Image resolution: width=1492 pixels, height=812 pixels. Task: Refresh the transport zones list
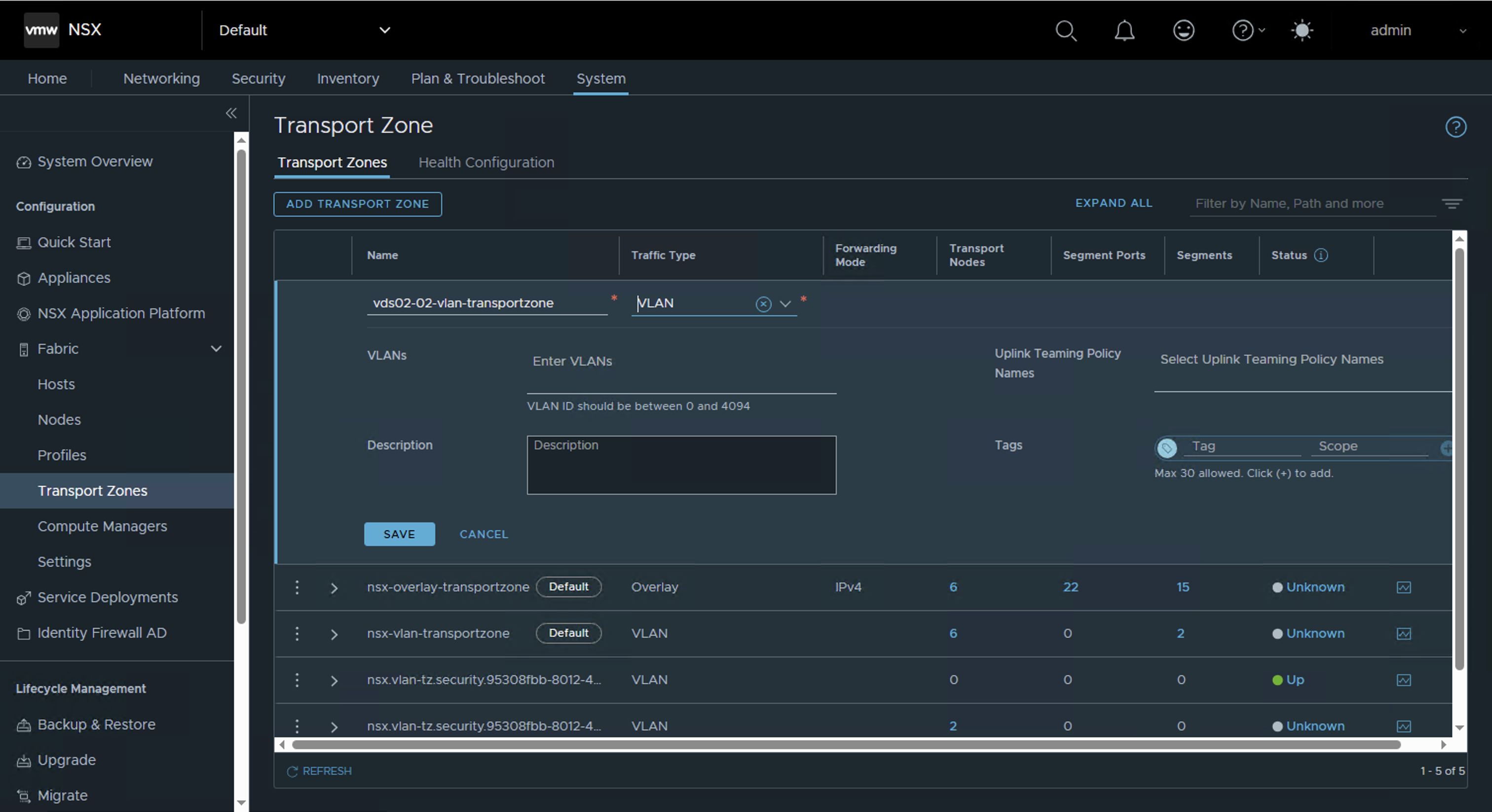coord(319,771)
